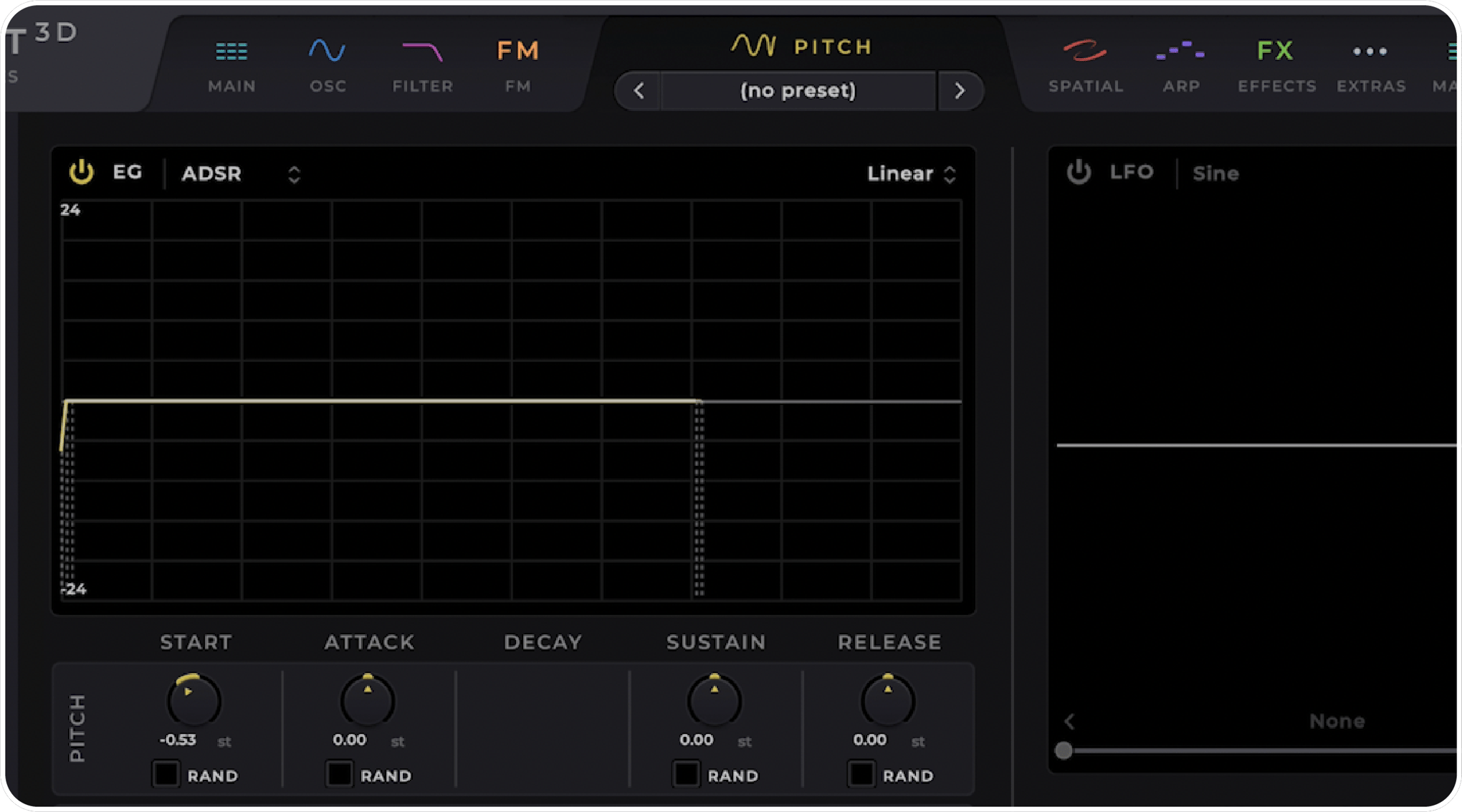Click the yellow Pitch waveform icon
This screenshot has height=812, width=1462.
(x=751, y=44)
